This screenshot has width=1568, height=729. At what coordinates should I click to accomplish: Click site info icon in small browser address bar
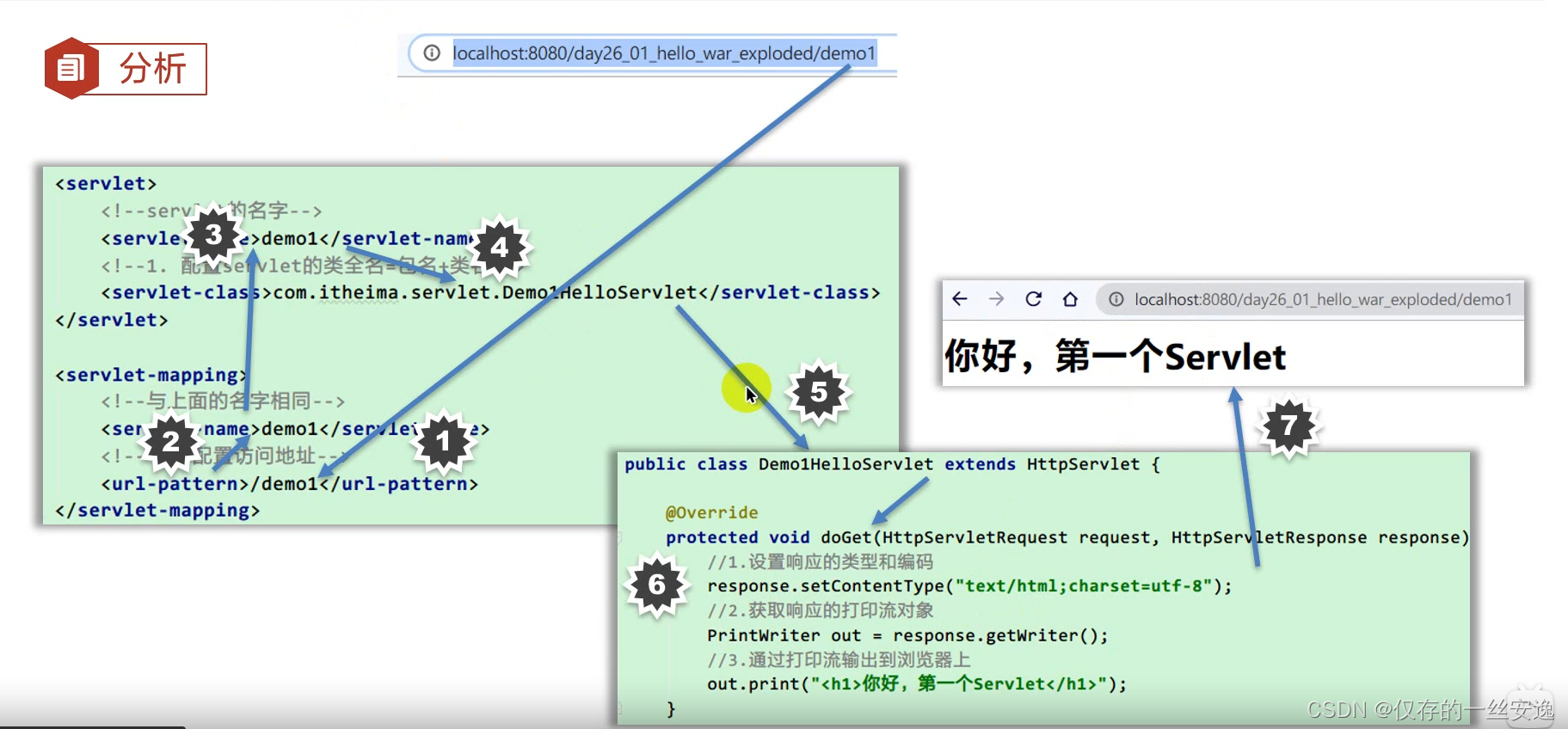[1116, 299]
